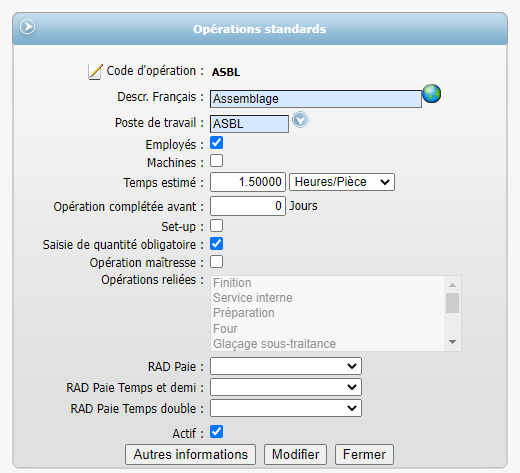This screenshot has width=520, height=473.
Task: Select Finition in Opérations reliées list
Action: click(x=232, y=283)
